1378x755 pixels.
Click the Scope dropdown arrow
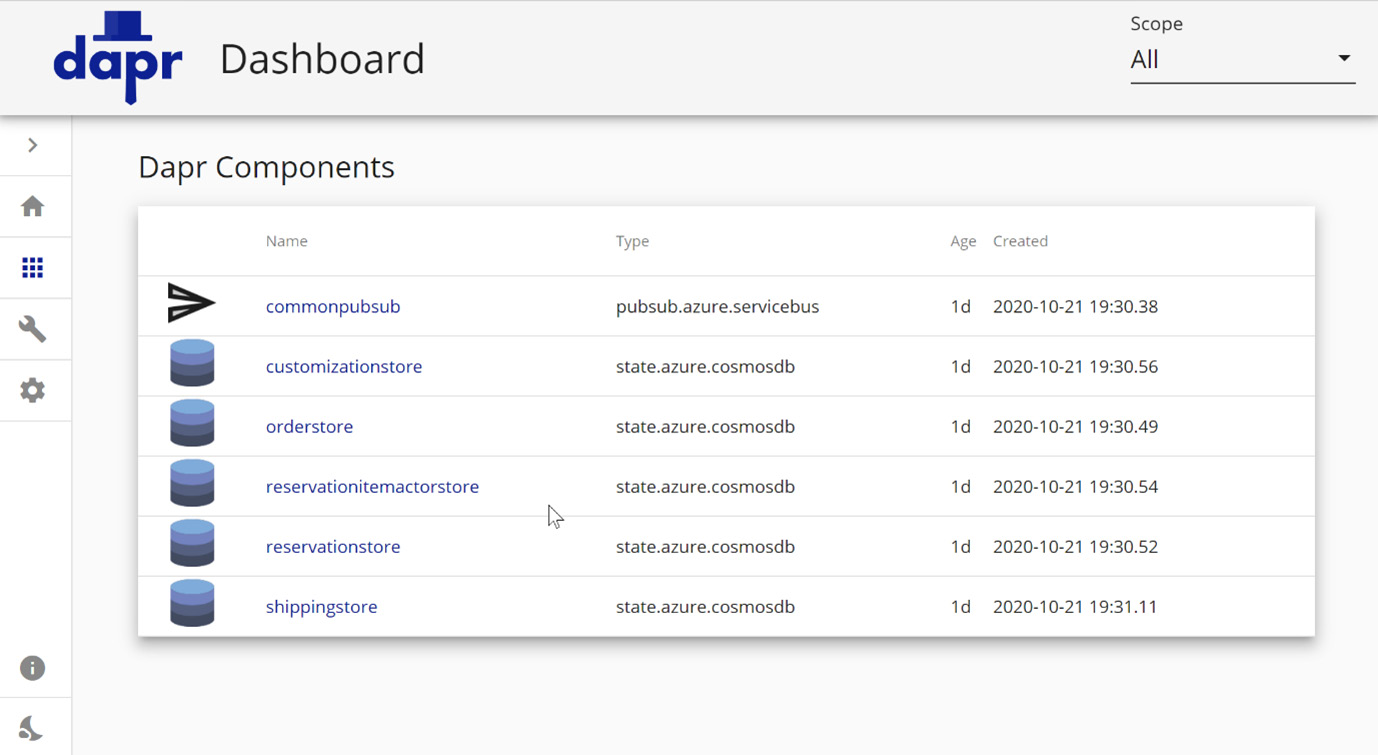tap(1344, 59)
